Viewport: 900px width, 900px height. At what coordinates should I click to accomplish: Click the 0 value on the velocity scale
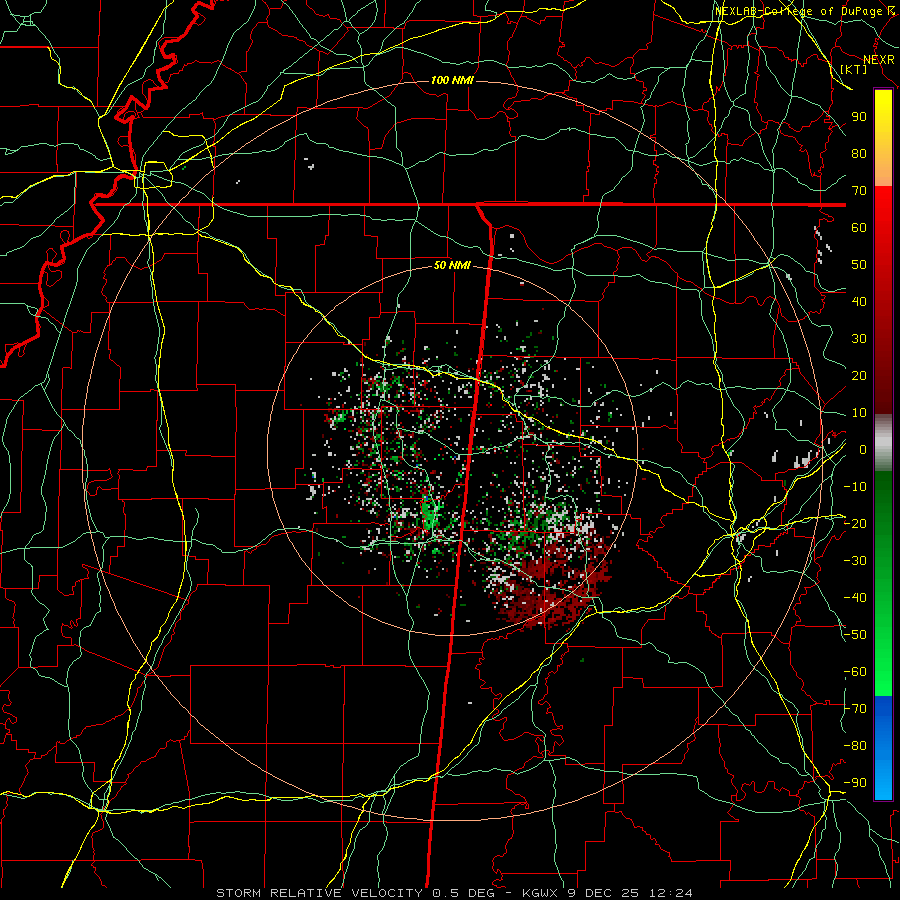(863, 449)
